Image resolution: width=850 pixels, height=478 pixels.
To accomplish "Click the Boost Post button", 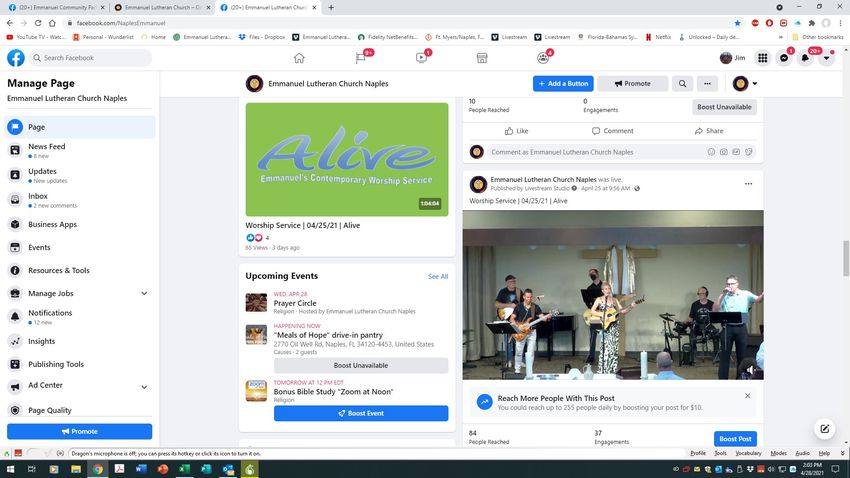I will point(735,438).
